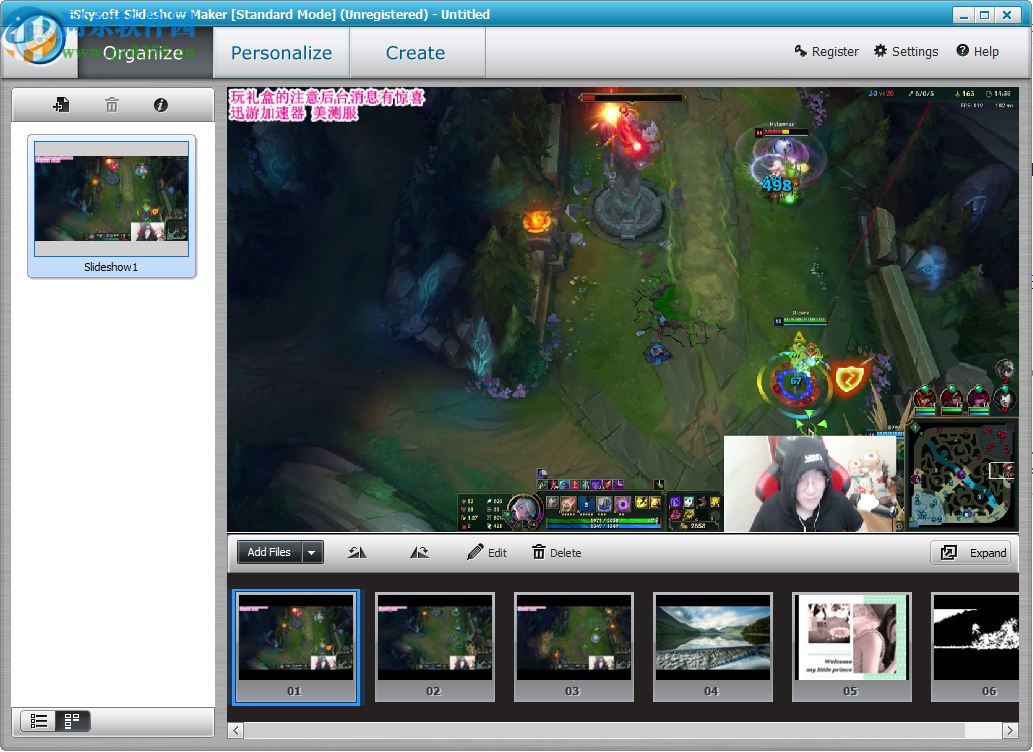
Task: Edit the selected slide with the pencil icon
Action: [487, 551]
